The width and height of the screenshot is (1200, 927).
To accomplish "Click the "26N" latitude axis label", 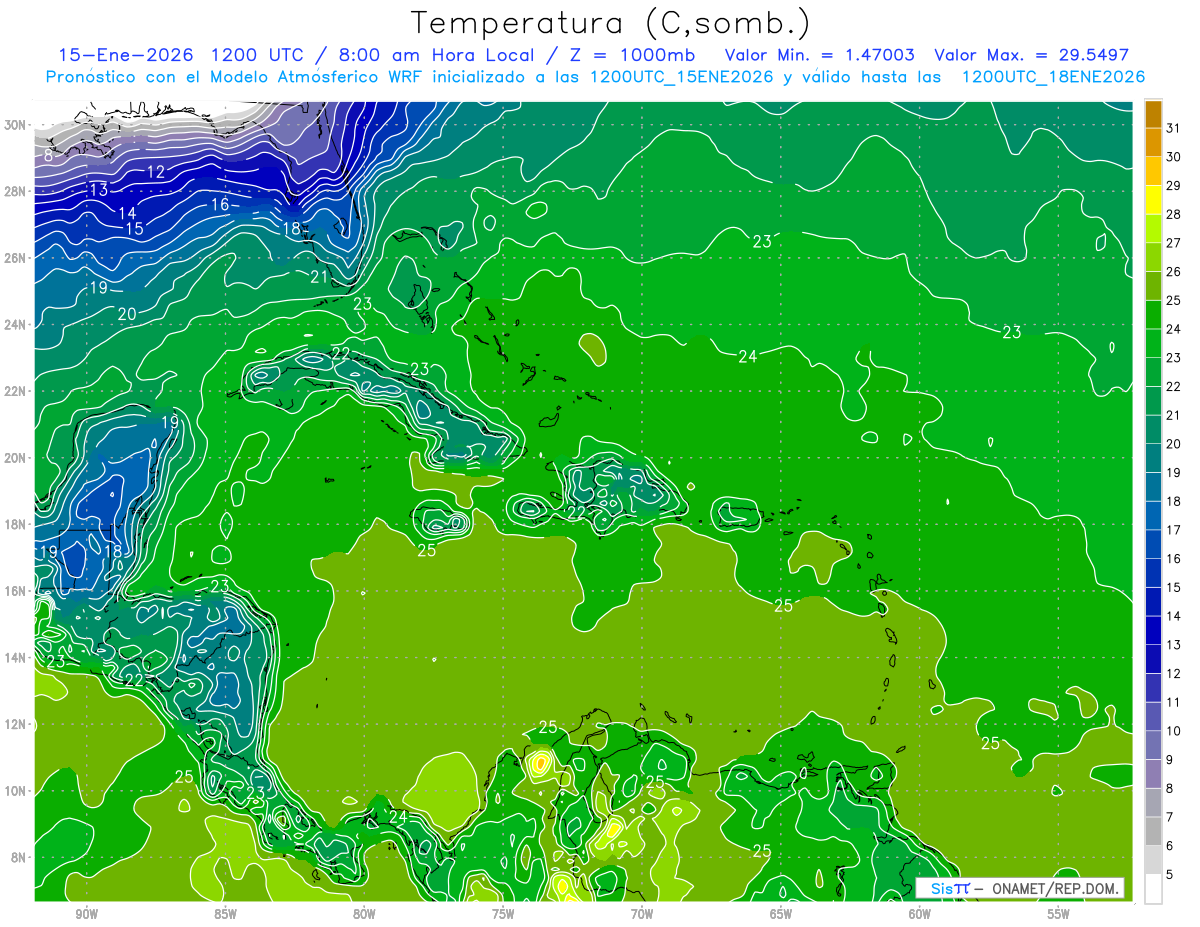I will click(x=16, y=257).
